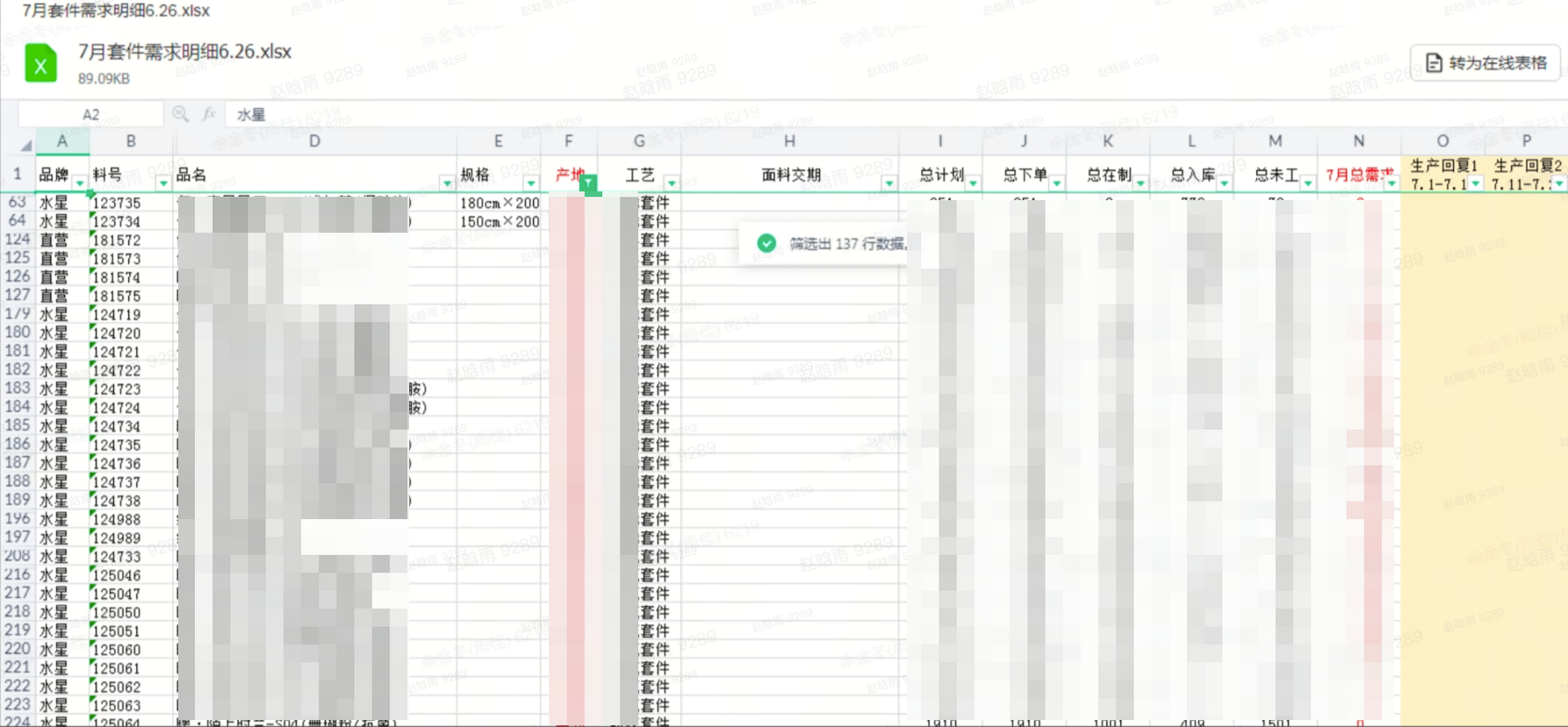The width and height of the screenshot is (1568, 727).
Task: Select the cell containing 181572
Action: coord(117,240)
